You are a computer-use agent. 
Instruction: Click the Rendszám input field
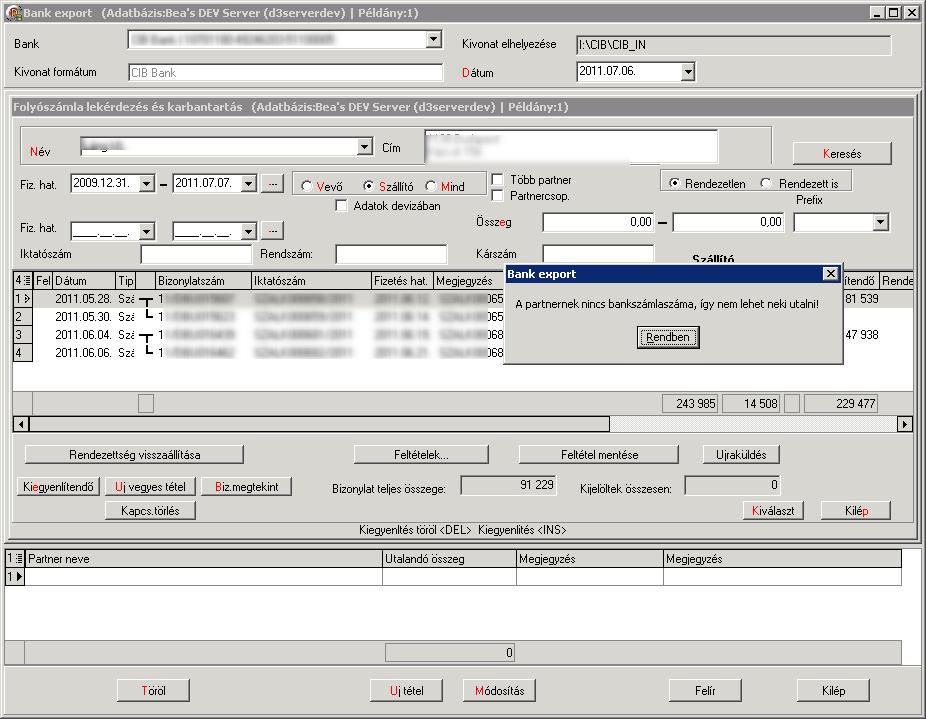click(391, 254)
